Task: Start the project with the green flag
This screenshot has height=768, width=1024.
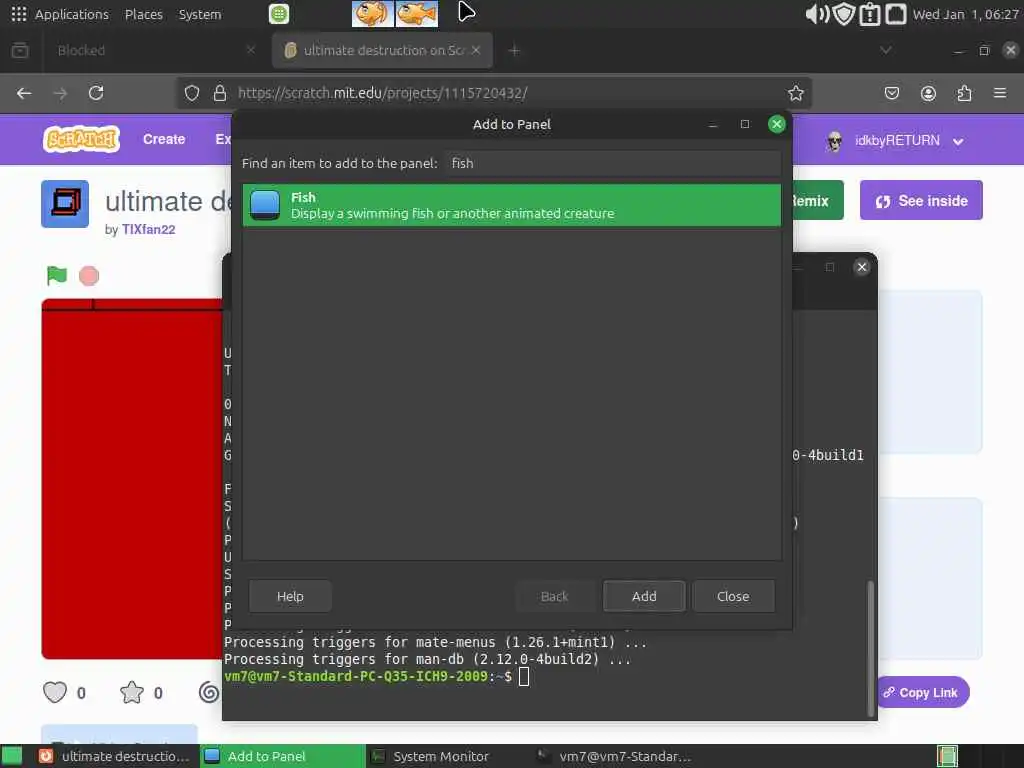Action: (x=57, y=276)
